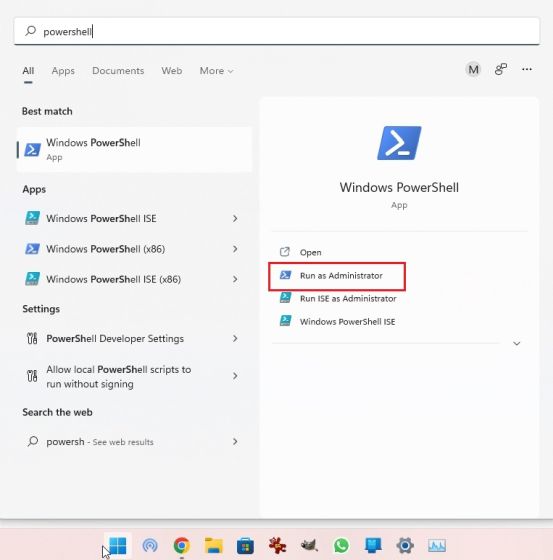Click the web search magnifier icon beside powersh
The height and width of the screenshot is (560, 553).
33,441
